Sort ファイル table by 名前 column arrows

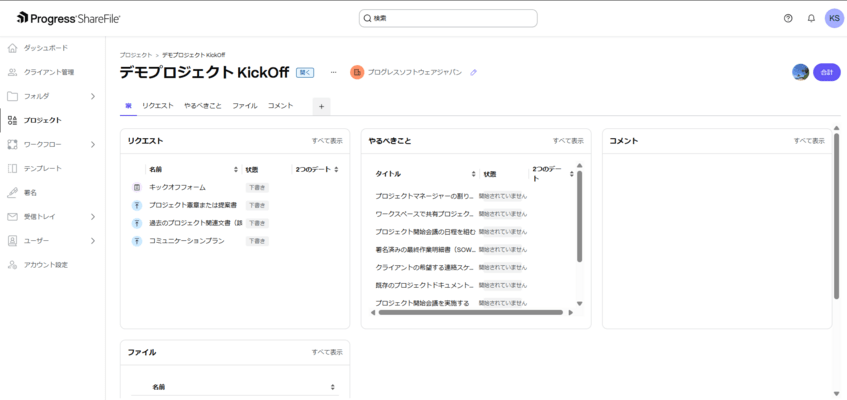(333, 388)
